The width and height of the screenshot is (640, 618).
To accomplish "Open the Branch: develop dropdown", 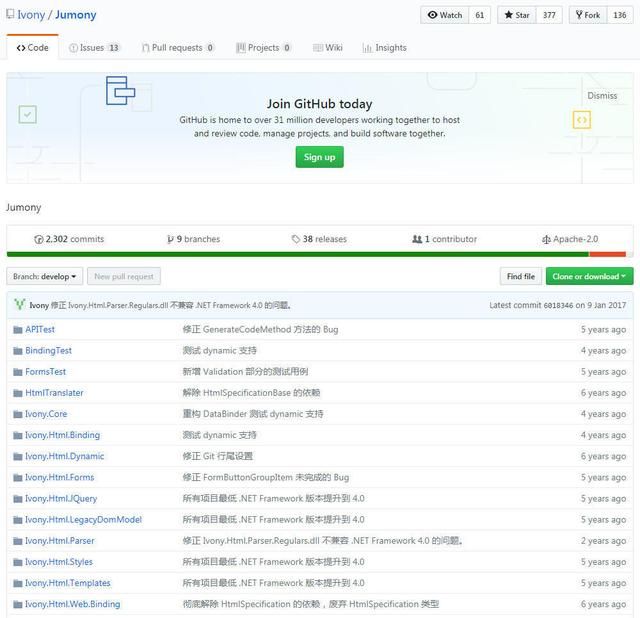I will click(x=44, y=276).
